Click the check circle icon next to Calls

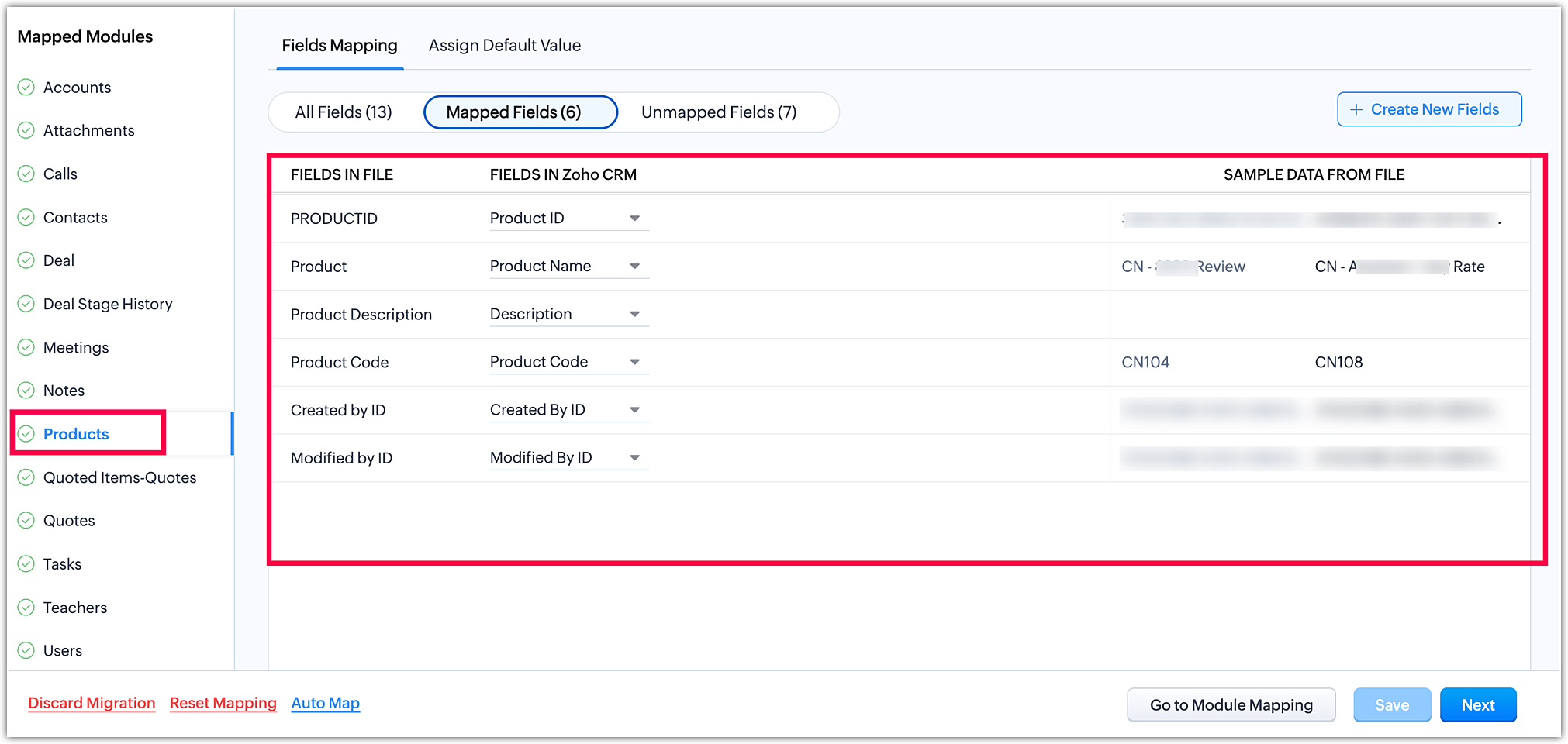[x=26, y=174]
